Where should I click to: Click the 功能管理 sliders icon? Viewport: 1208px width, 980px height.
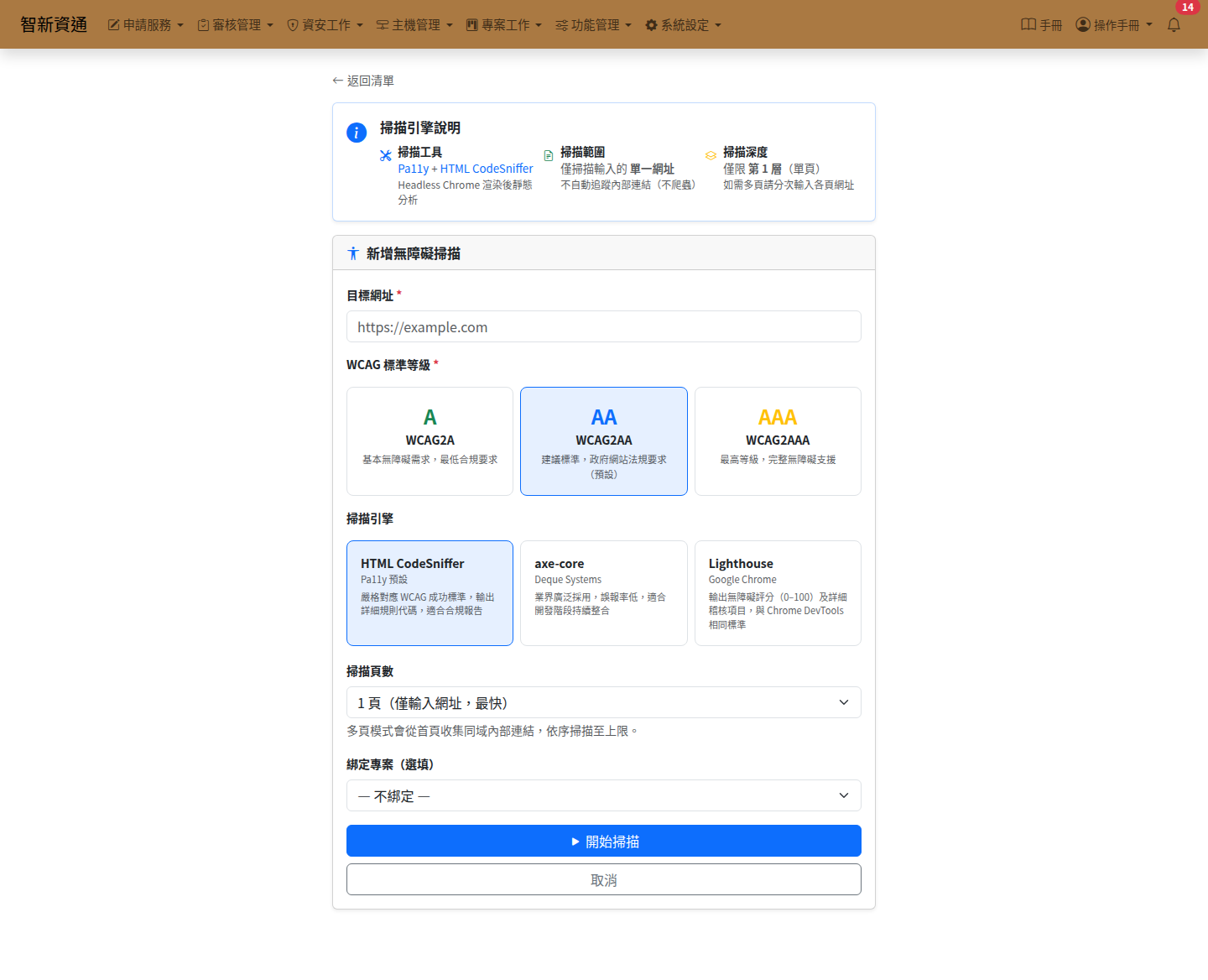(561, 25)
